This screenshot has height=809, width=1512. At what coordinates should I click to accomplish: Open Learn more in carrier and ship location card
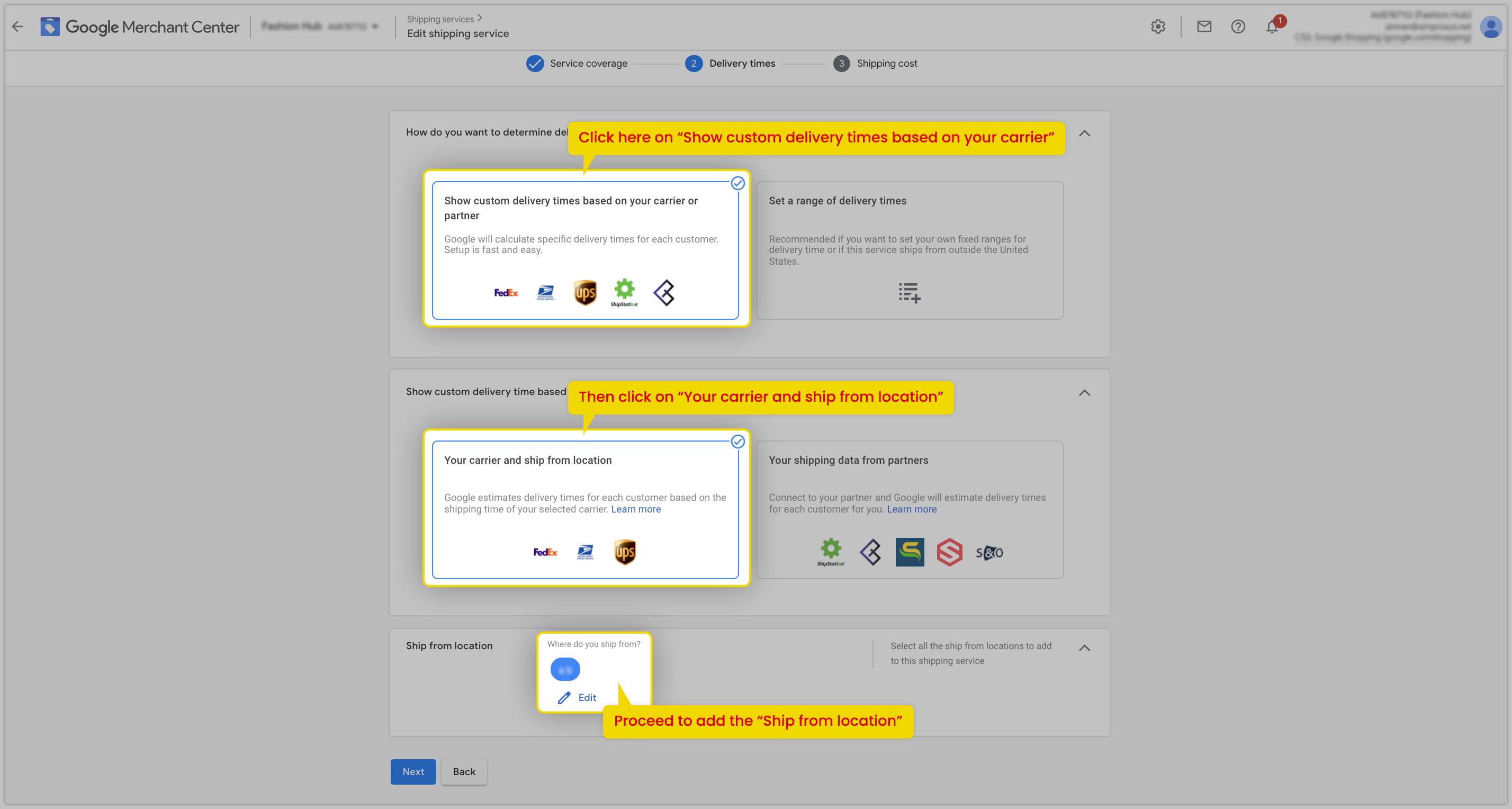[636, 509]
